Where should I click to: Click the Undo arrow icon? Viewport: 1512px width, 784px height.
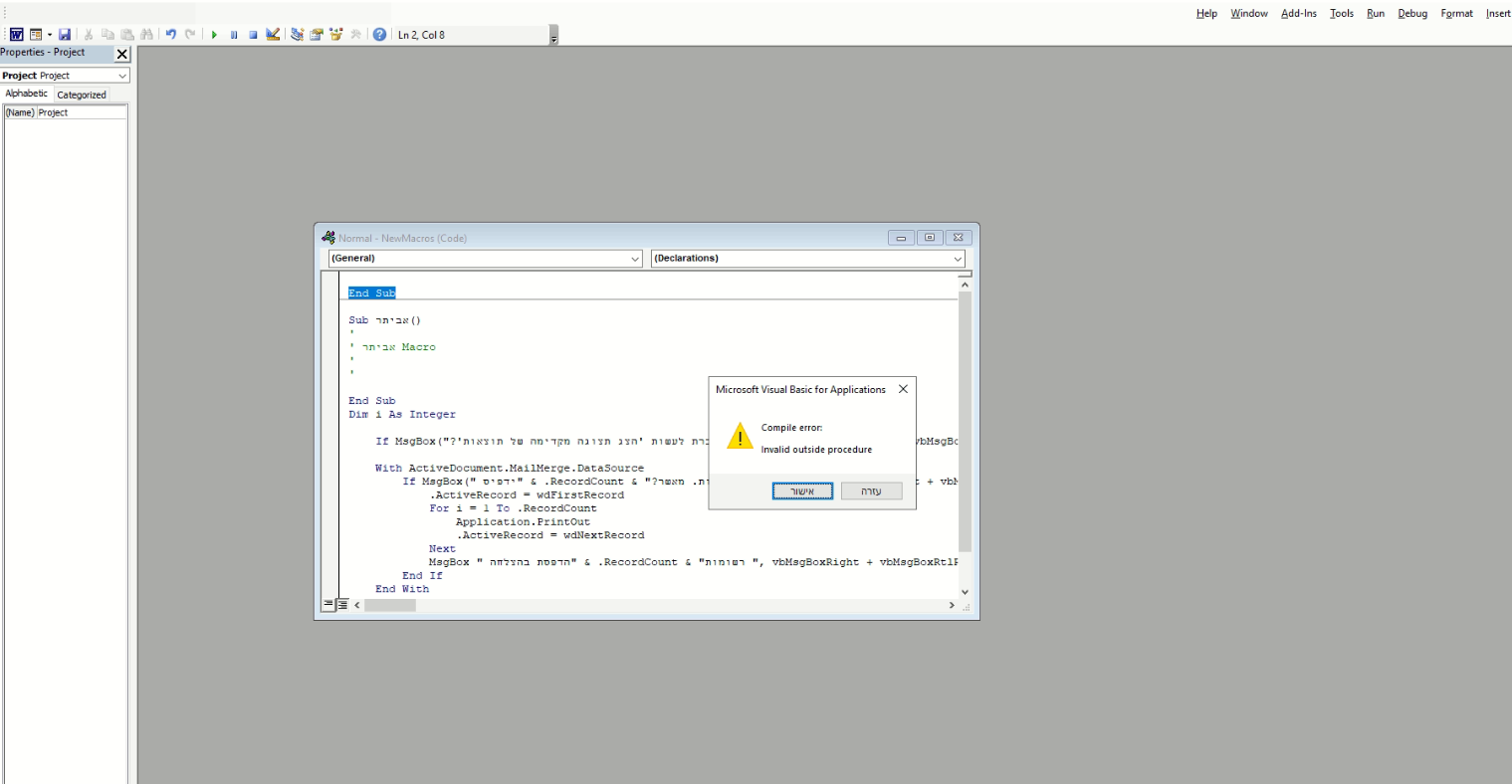[x=171, y=35]
